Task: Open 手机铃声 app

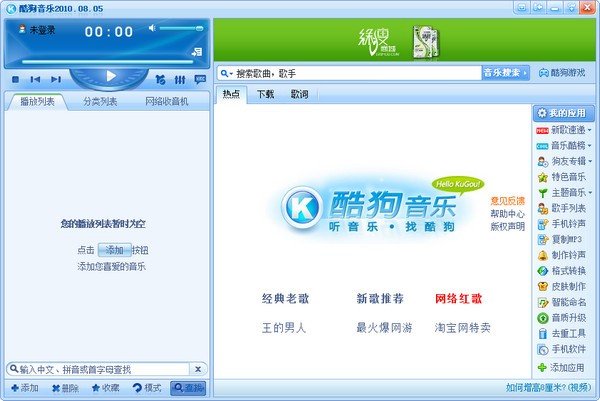Action: tap(562, 224)
